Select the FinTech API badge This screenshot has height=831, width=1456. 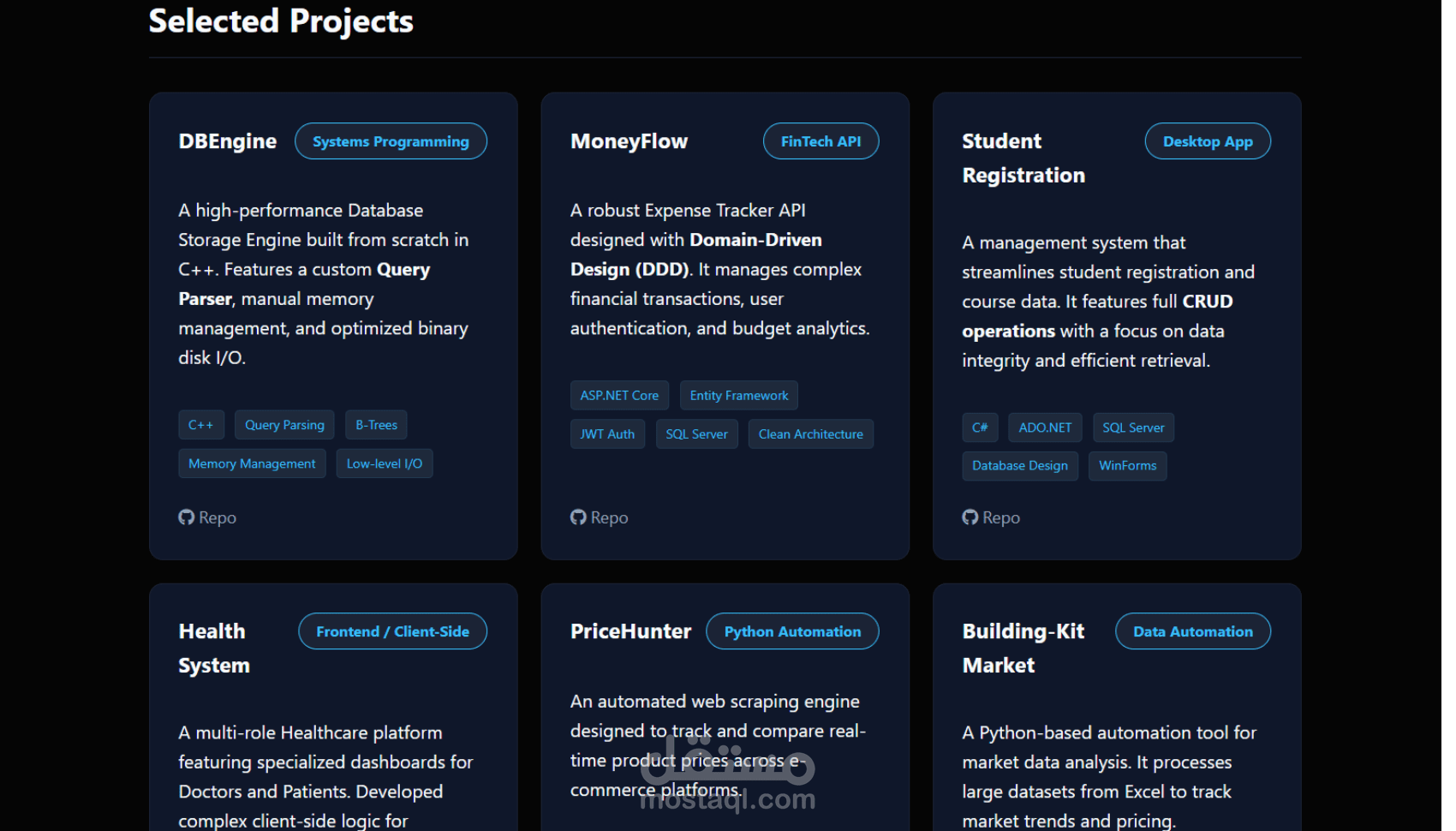click(820, 141)
